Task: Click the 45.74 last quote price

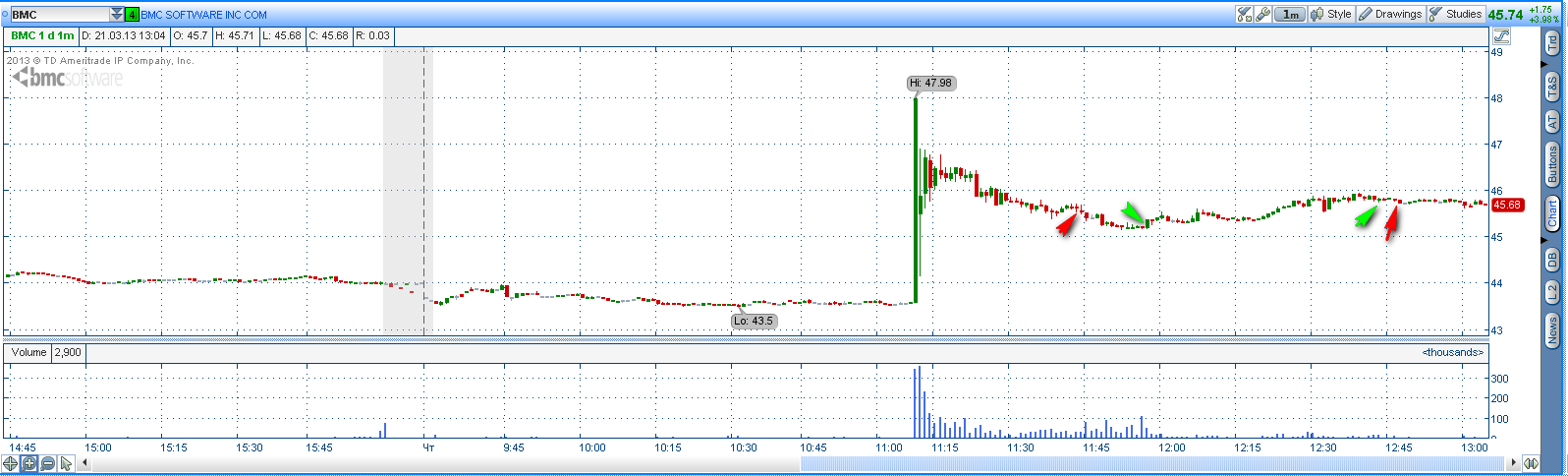Action: click(x=1505, y=15)
